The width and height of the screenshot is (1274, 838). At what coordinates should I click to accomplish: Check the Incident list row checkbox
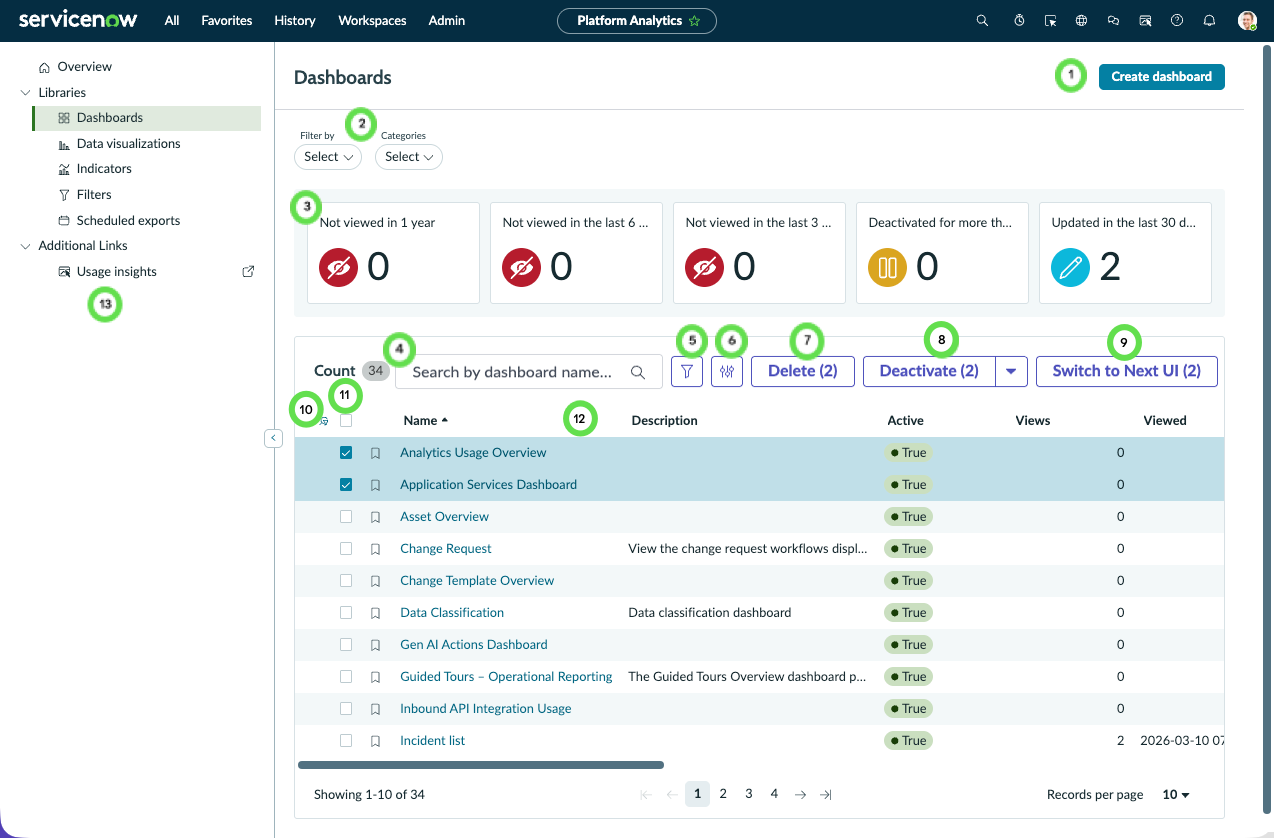tap(346, 741)
